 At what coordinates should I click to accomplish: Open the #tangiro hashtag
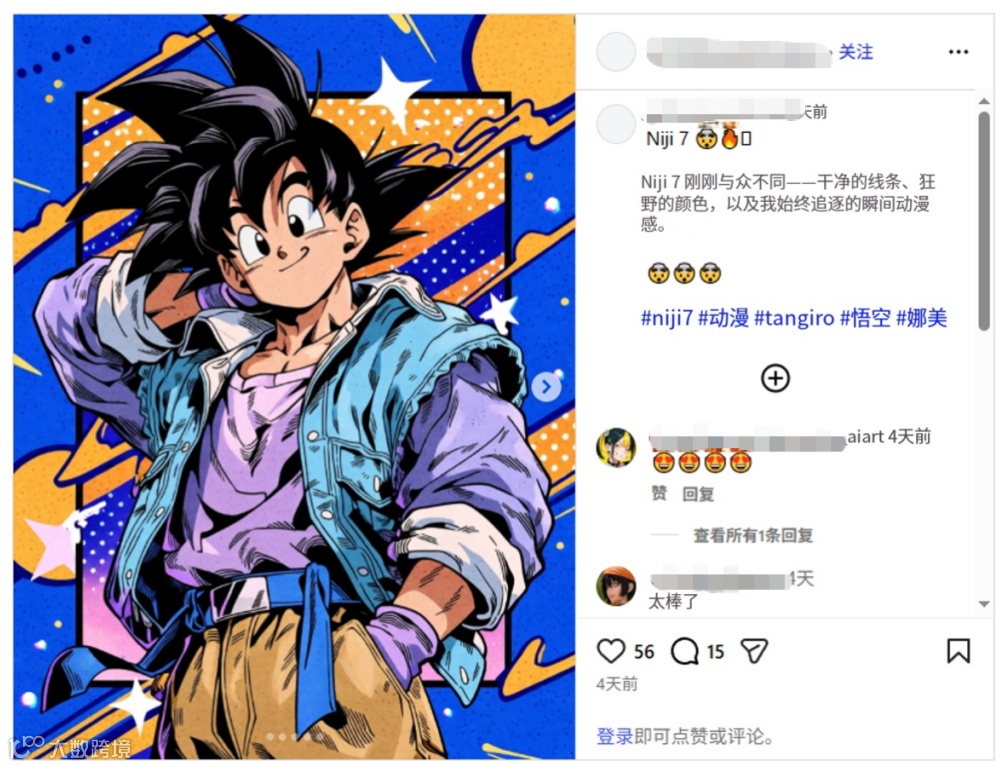(x=794, y=318)
